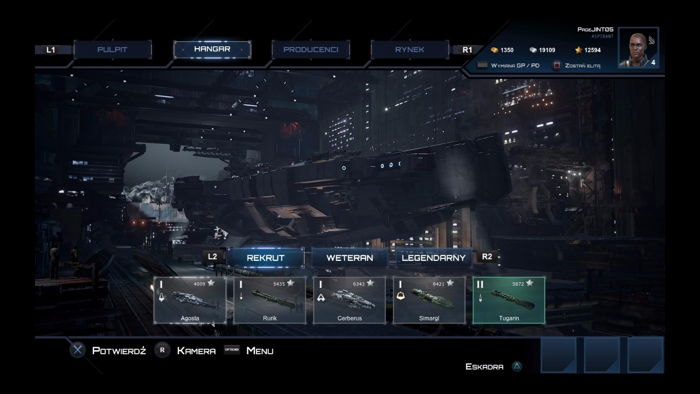This screenshot has width=700, height=394.
Task: Click the Potwierdź confirm label
Action: (x=119, y=351)
